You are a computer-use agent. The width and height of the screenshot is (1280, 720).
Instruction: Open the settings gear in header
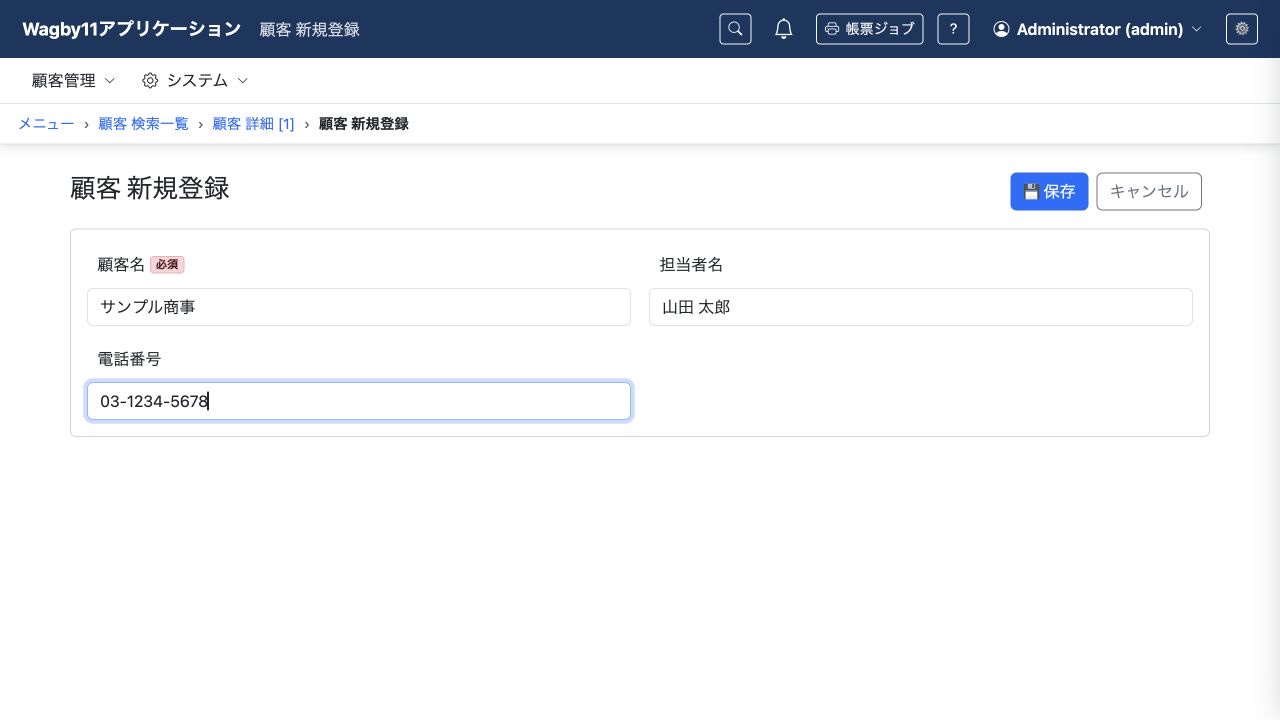pos(1242,29)
